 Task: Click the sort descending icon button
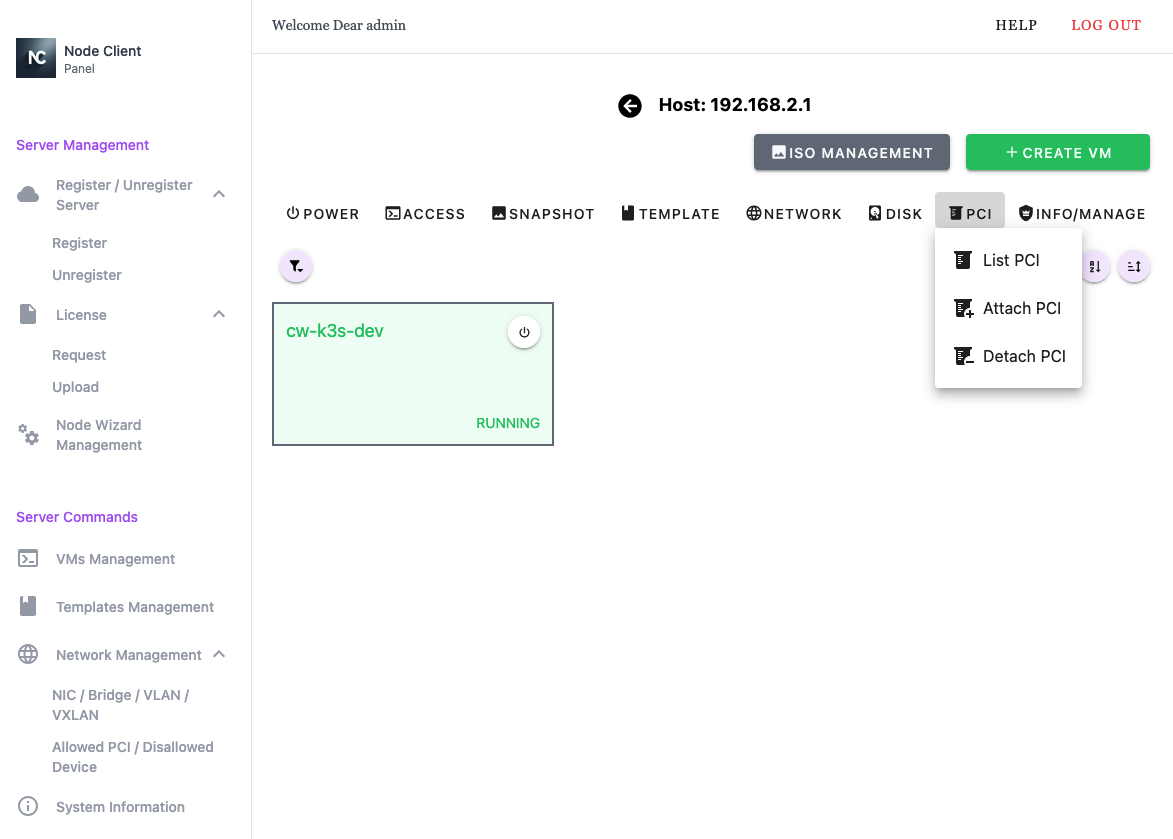(x=1134, y=267)
